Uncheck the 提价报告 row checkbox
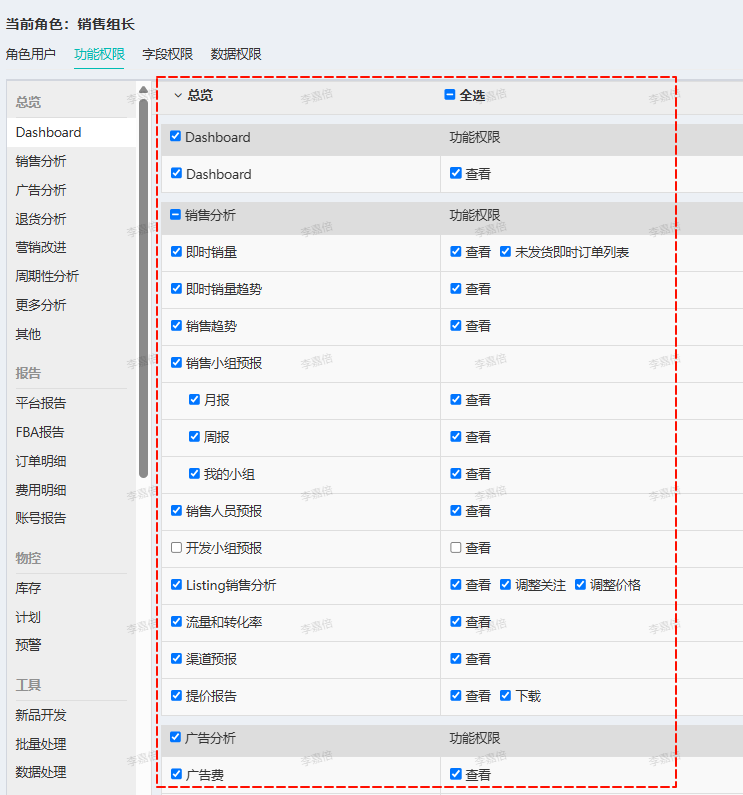 [176, 696]
